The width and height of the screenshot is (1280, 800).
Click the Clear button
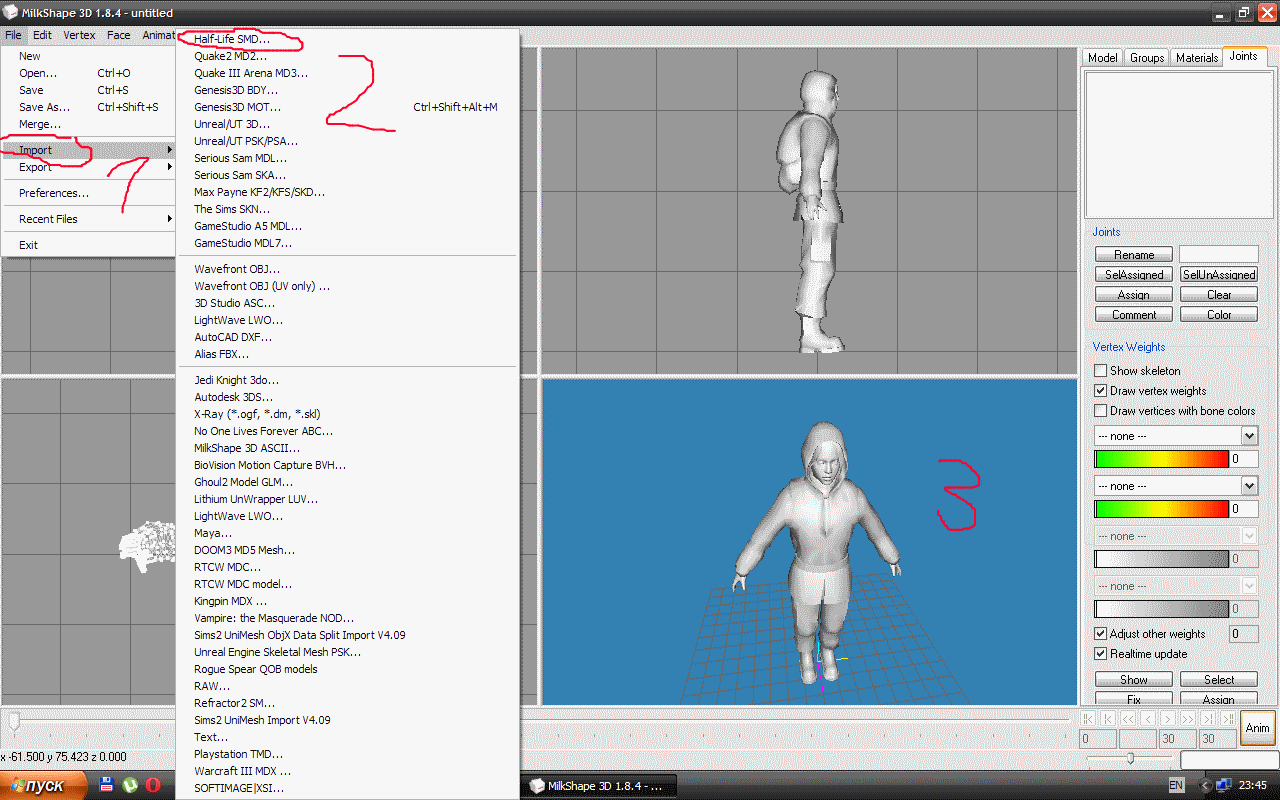click(1219, 295)
